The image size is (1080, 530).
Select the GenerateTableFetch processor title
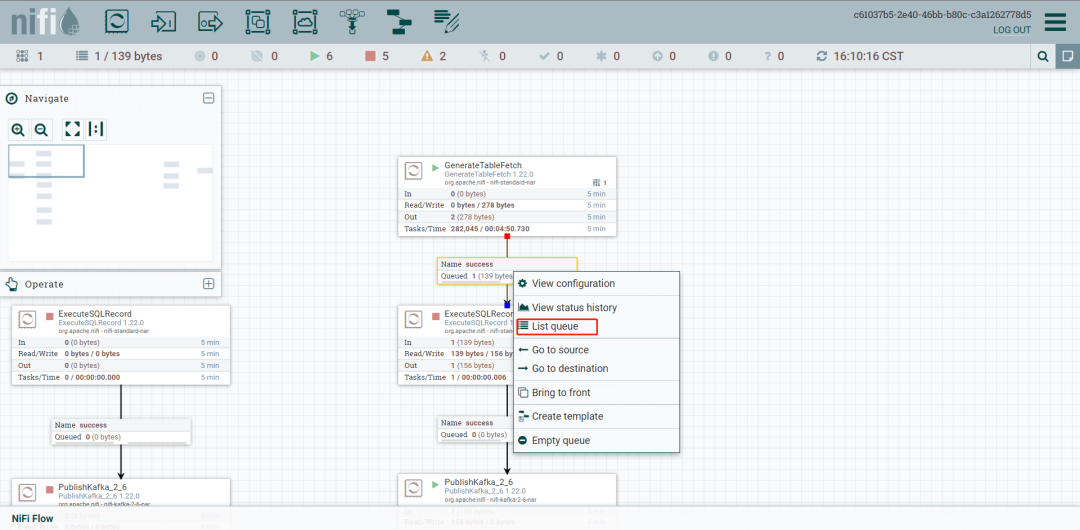click(483, 165)
